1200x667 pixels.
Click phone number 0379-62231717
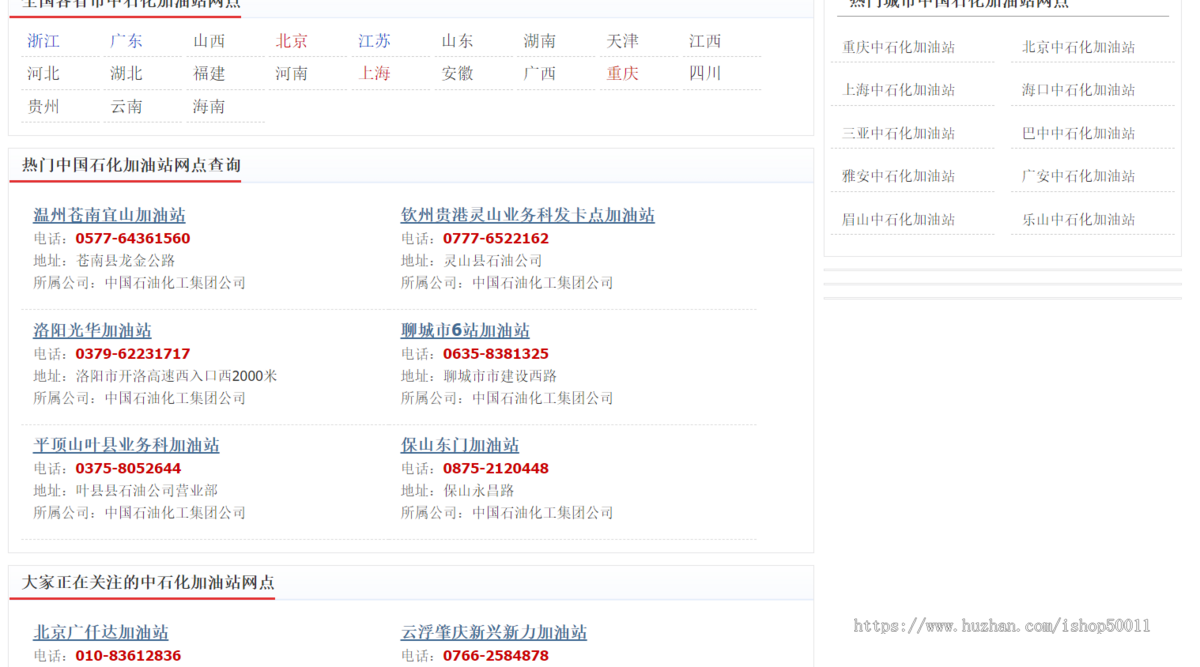(x=132, y=353)
